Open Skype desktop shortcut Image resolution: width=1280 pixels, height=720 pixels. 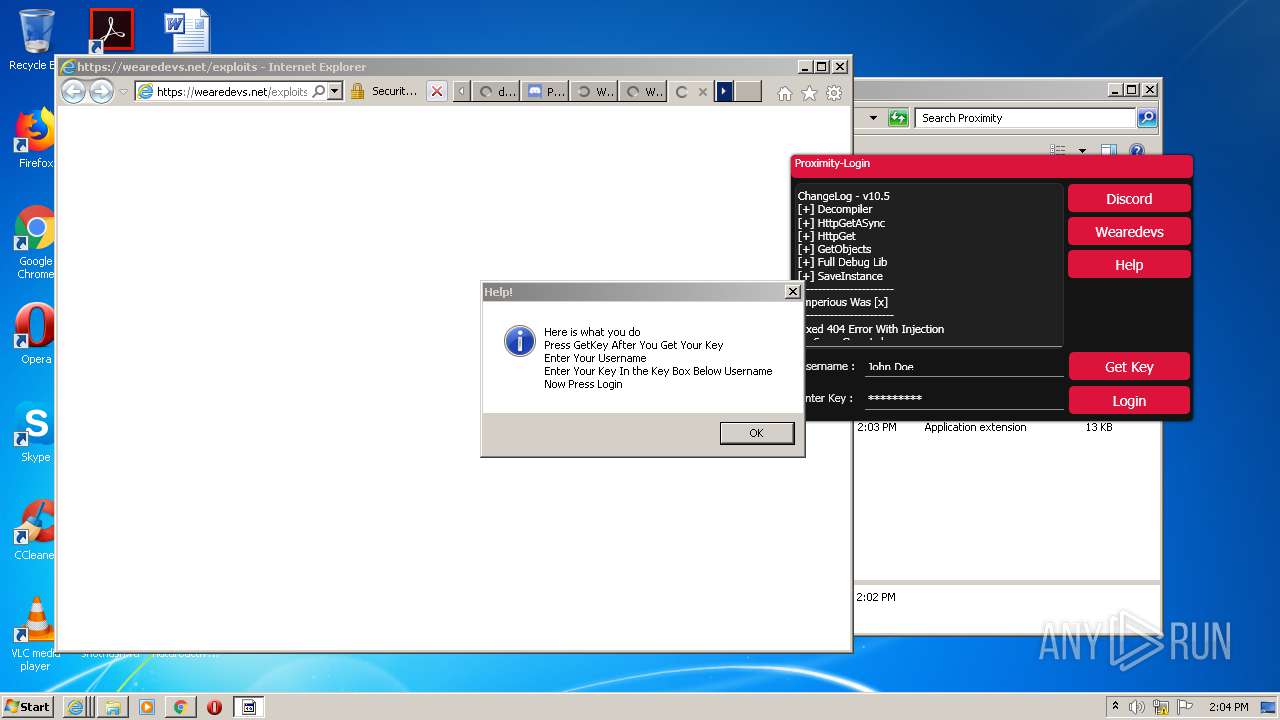(35, 432)
